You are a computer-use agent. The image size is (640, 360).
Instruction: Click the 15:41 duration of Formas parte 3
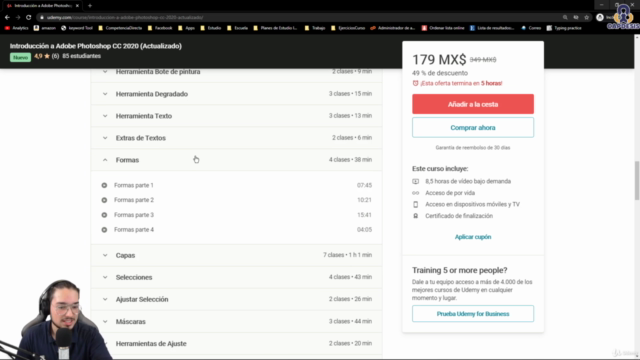[364, 215]
